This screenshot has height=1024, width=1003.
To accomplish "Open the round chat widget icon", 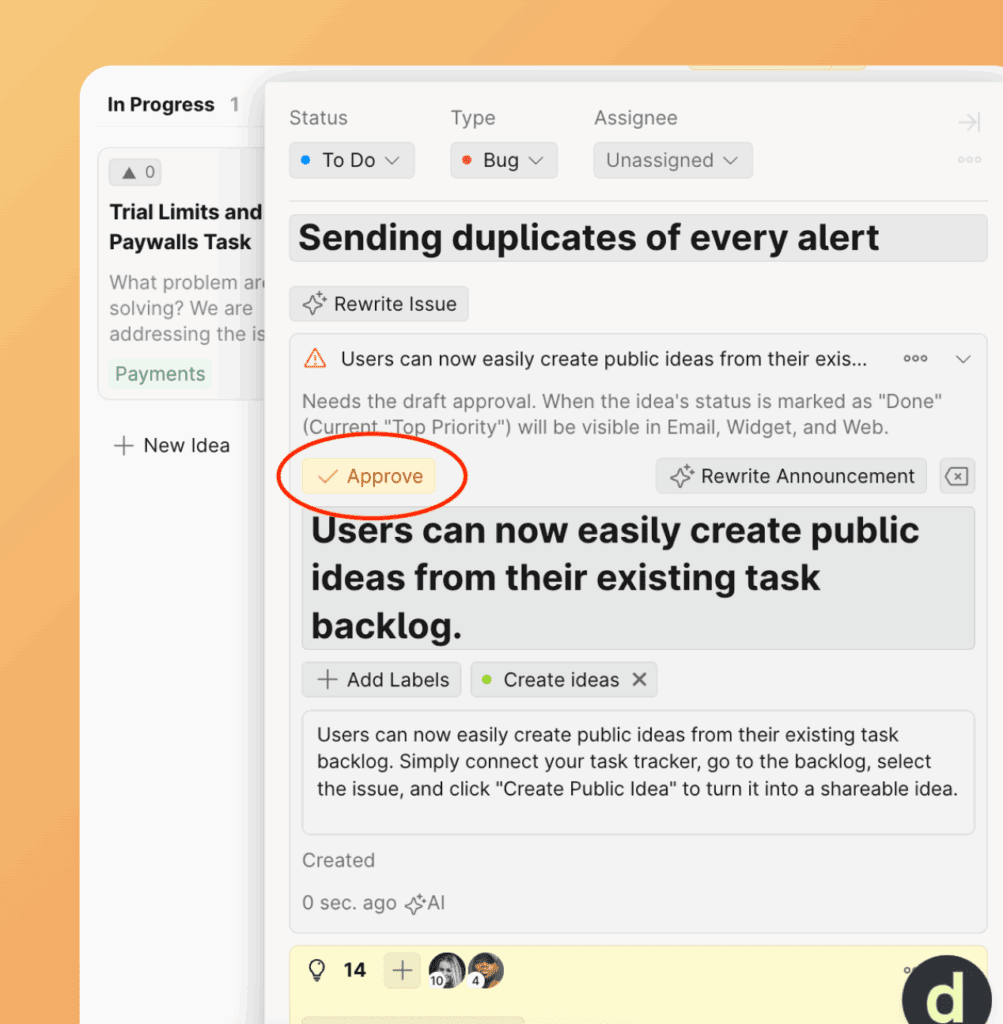I will [950, 990].
